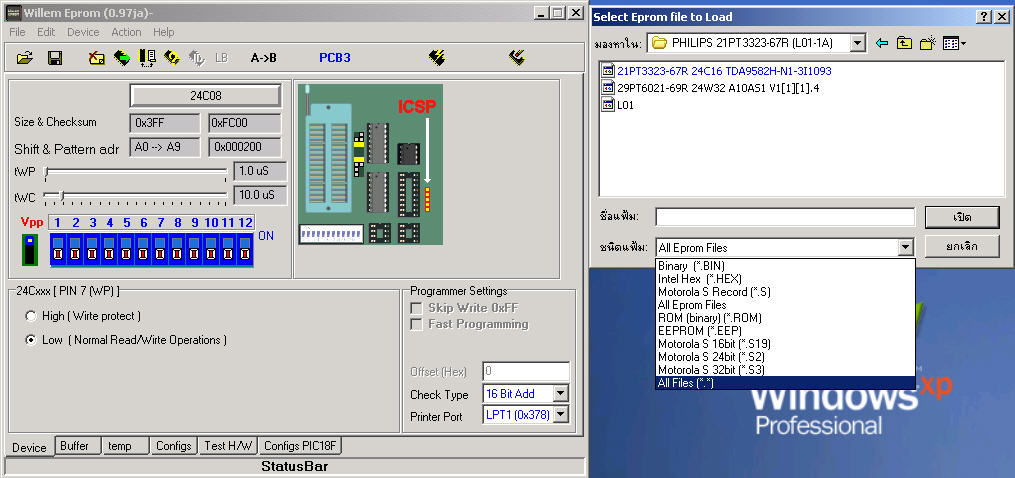Click file icon of 29PT6021-69R entry

608,87
